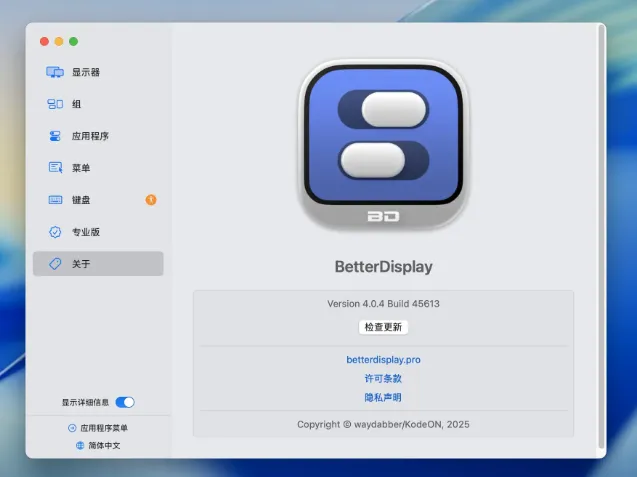Click the 组 groups icon

(x=55, y=104)
